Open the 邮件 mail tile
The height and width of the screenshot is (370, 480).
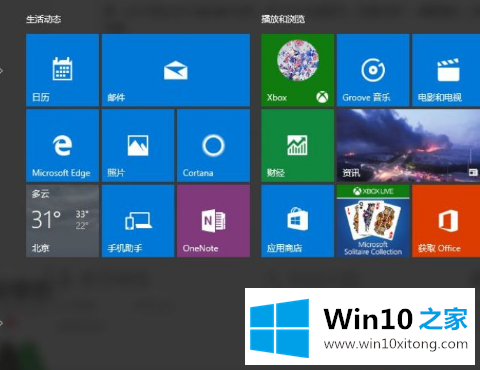click(176, 70)
